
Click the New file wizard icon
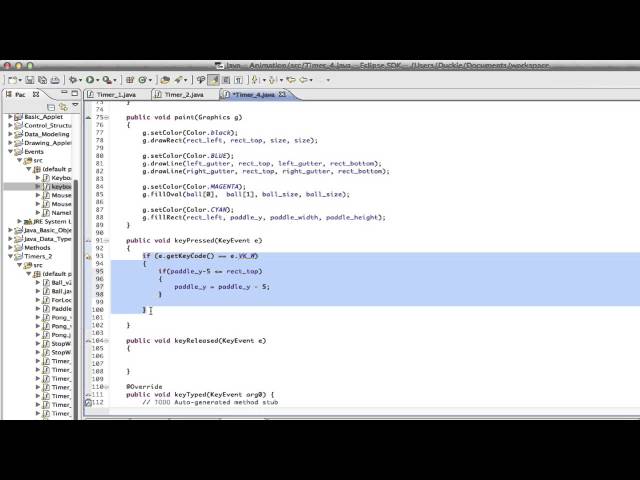tap(13, 80)
